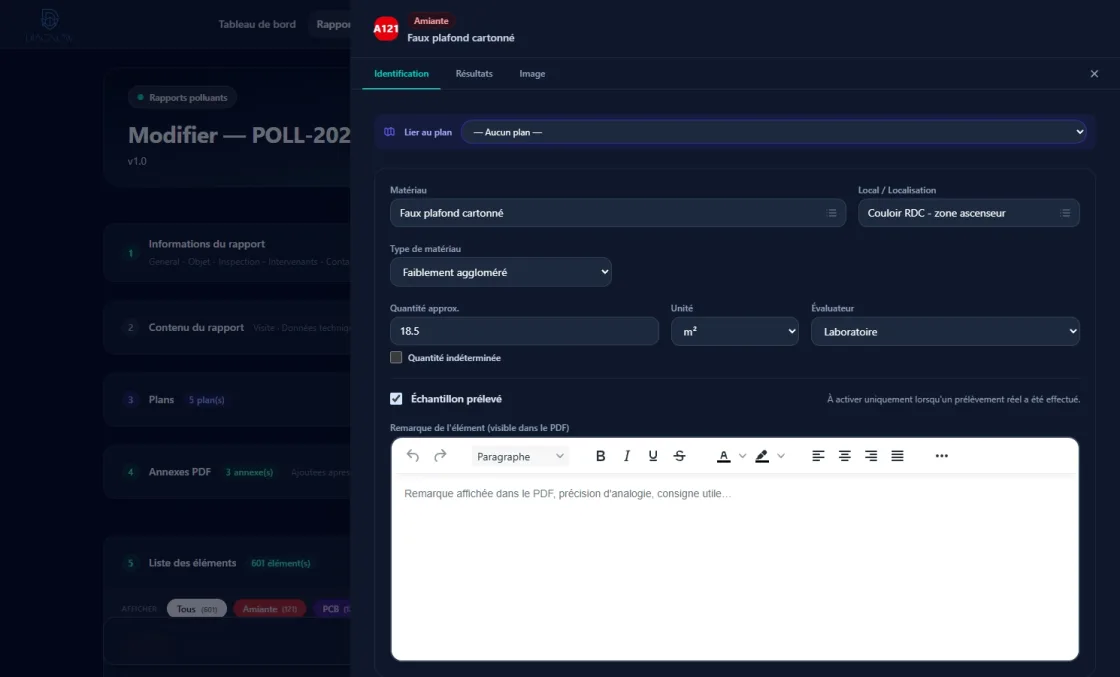Click the 3 annexe(s) label
This screenshot has height=677, width=1120.
[x=249, y=472]
